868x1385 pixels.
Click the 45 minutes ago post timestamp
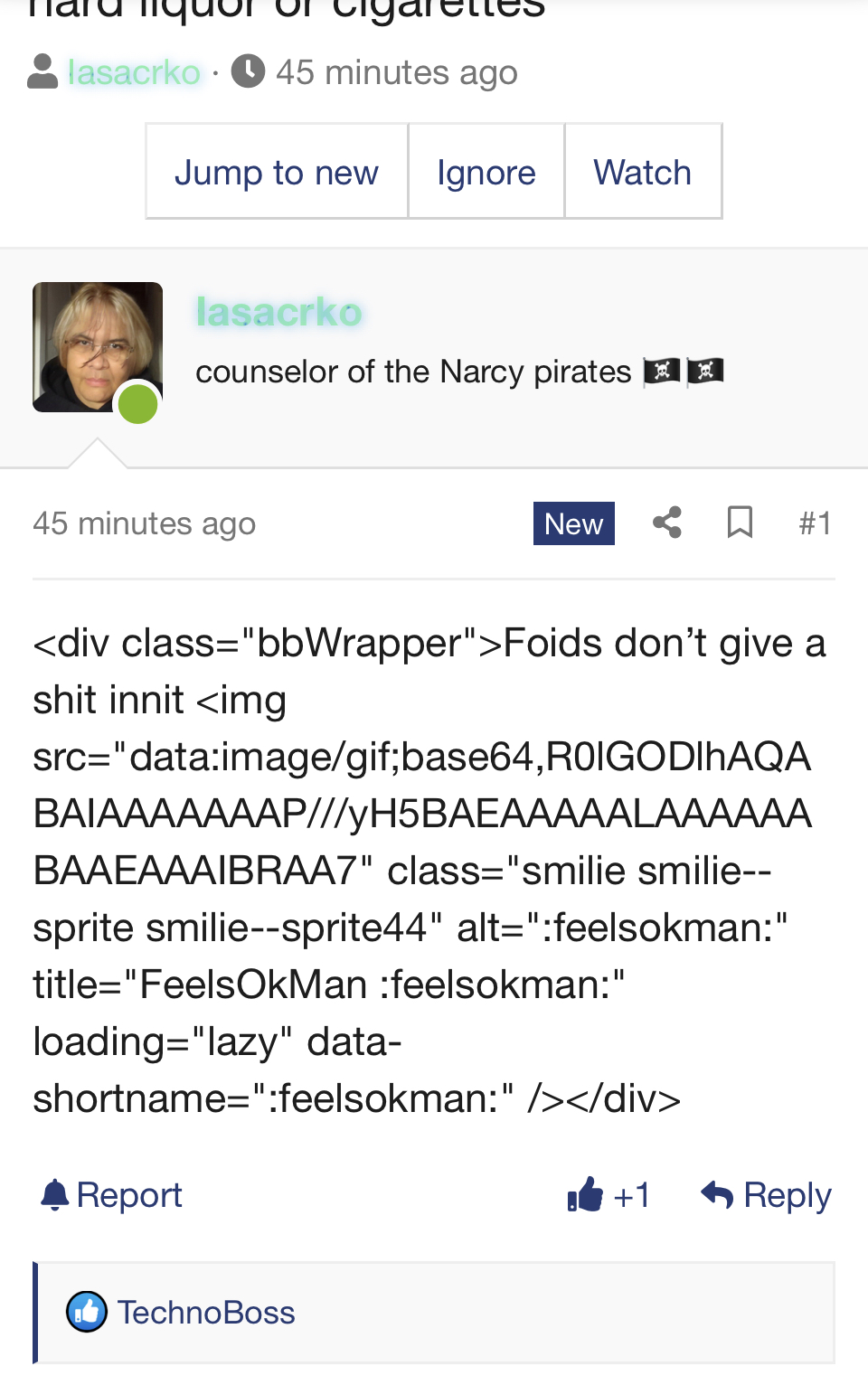(x=145, y=523)
